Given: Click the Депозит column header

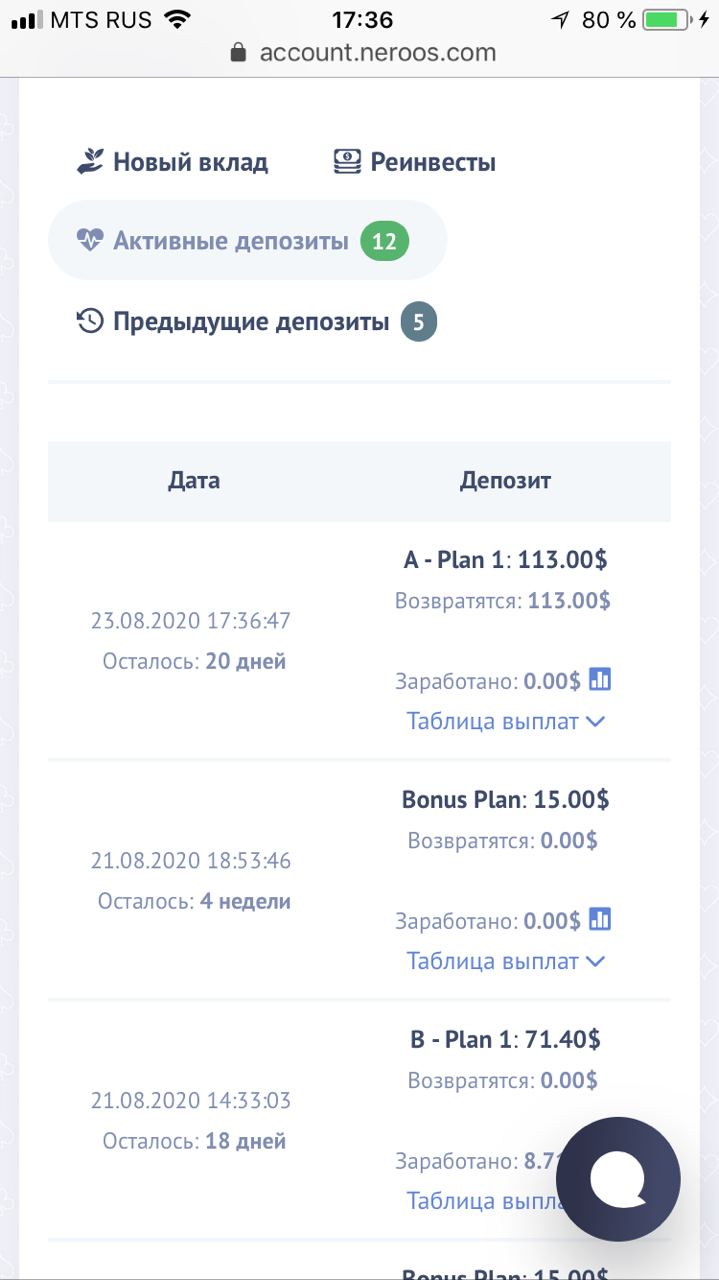Looking at the screenshot, I should pyautogui.click(x=505, y=481).
